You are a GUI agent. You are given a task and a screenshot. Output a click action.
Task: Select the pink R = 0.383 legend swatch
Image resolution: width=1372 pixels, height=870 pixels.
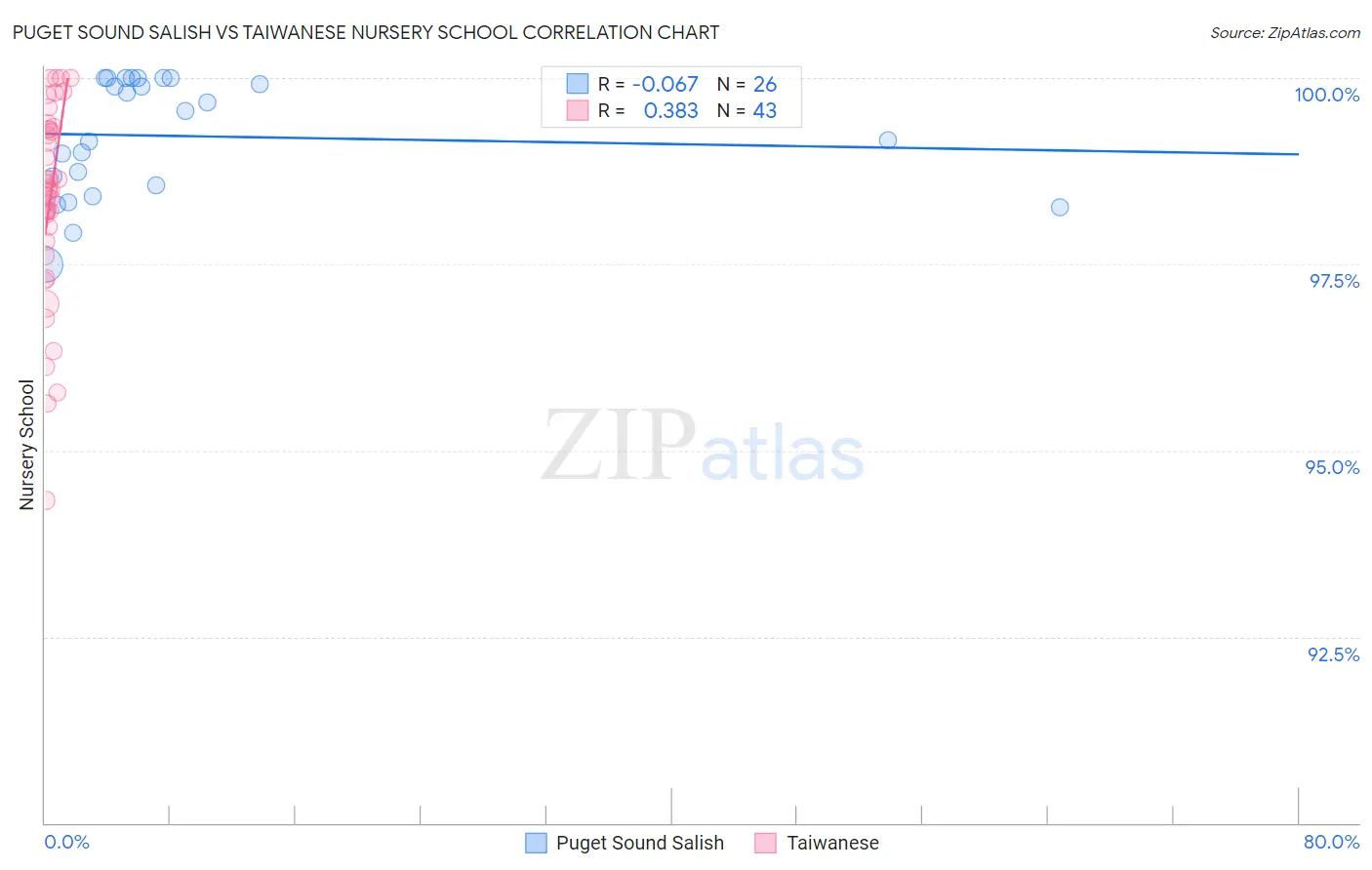[578, 110]
